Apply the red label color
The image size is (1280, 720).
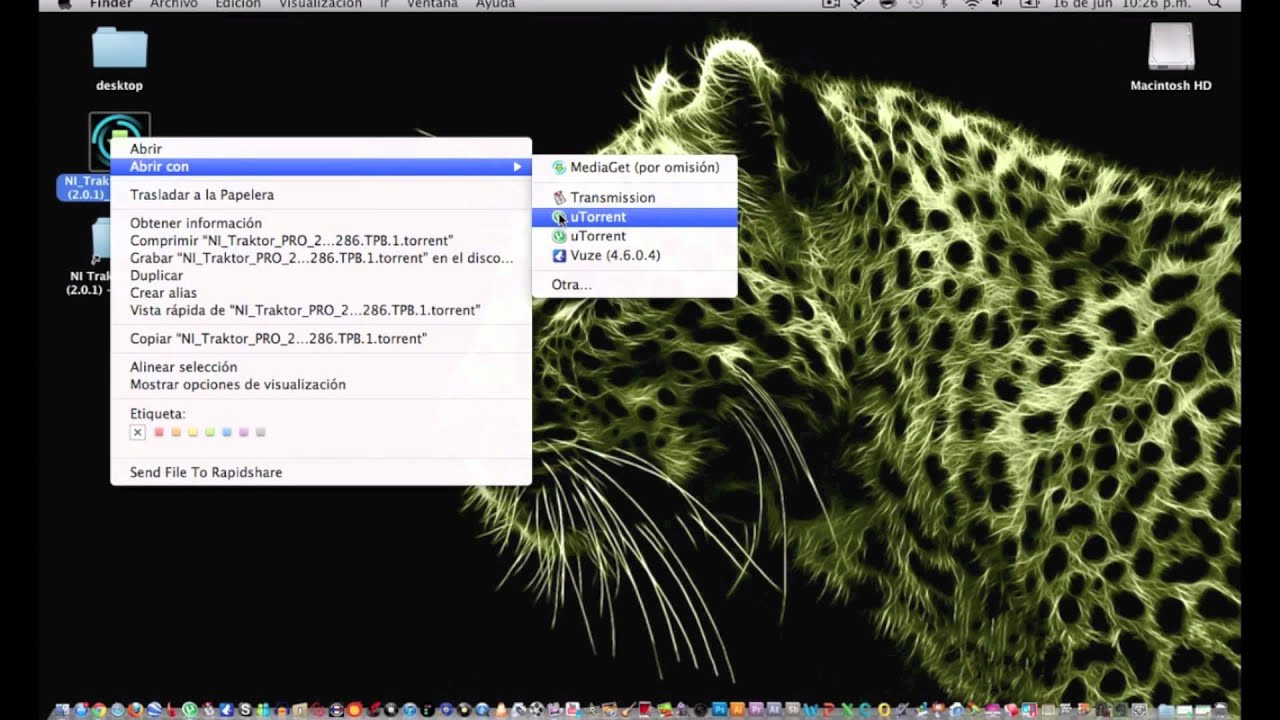click(x=158, y=432)
